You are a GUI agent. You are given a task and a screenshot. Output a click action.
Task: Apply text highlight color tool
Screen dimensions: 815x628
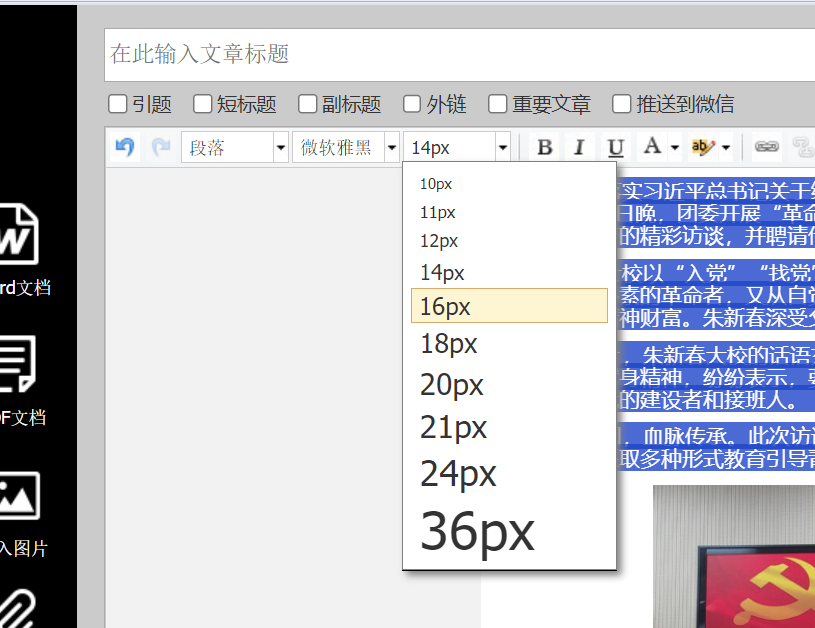click(x=703, y=147)
